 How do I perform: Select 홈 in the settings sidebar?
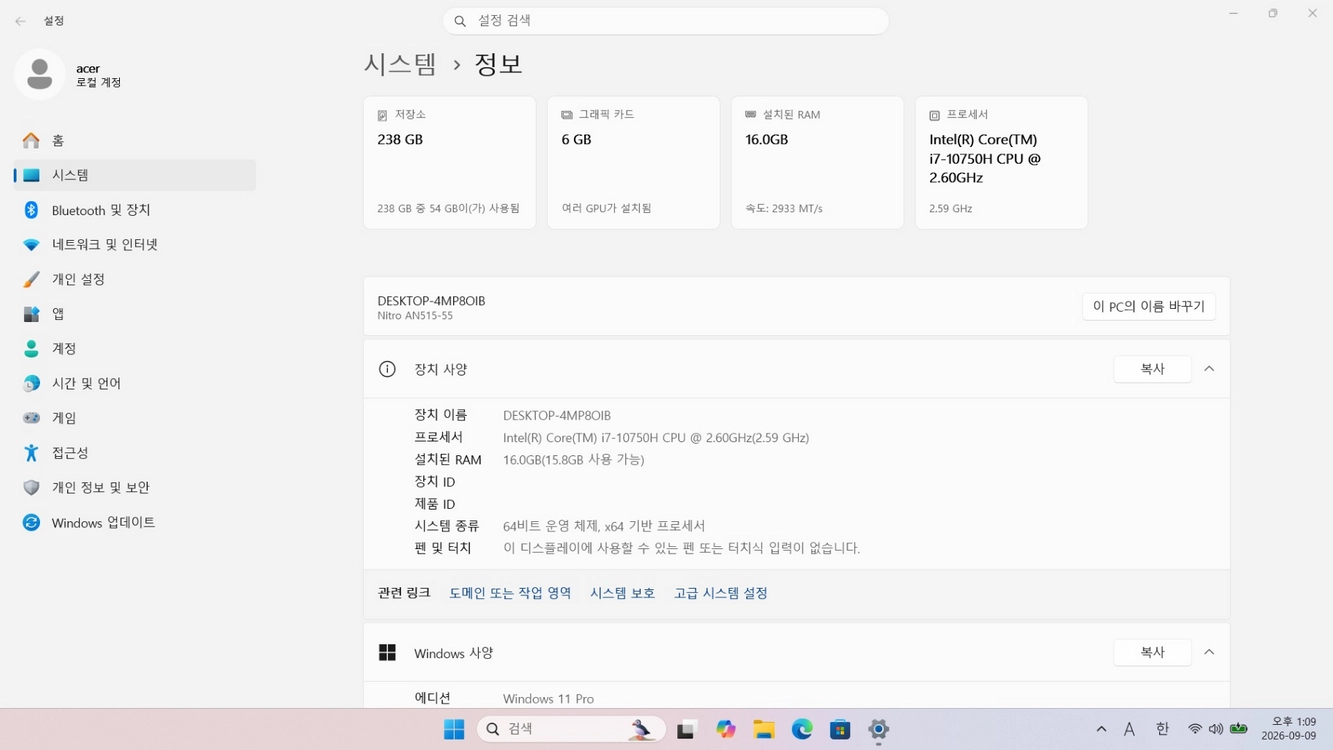click(135, 141)
